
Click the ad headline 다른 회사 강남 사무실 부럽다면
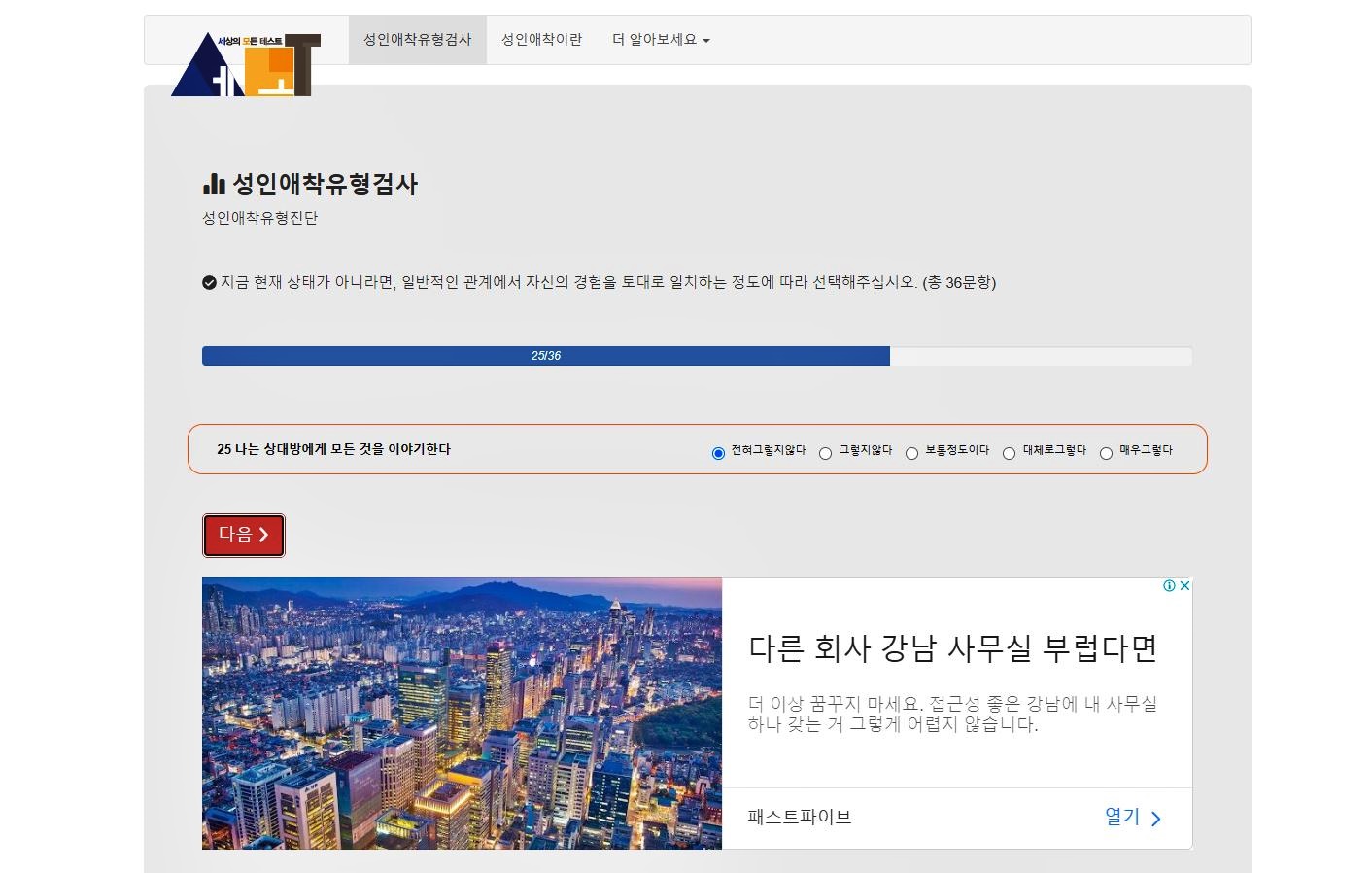pos(953,648)
